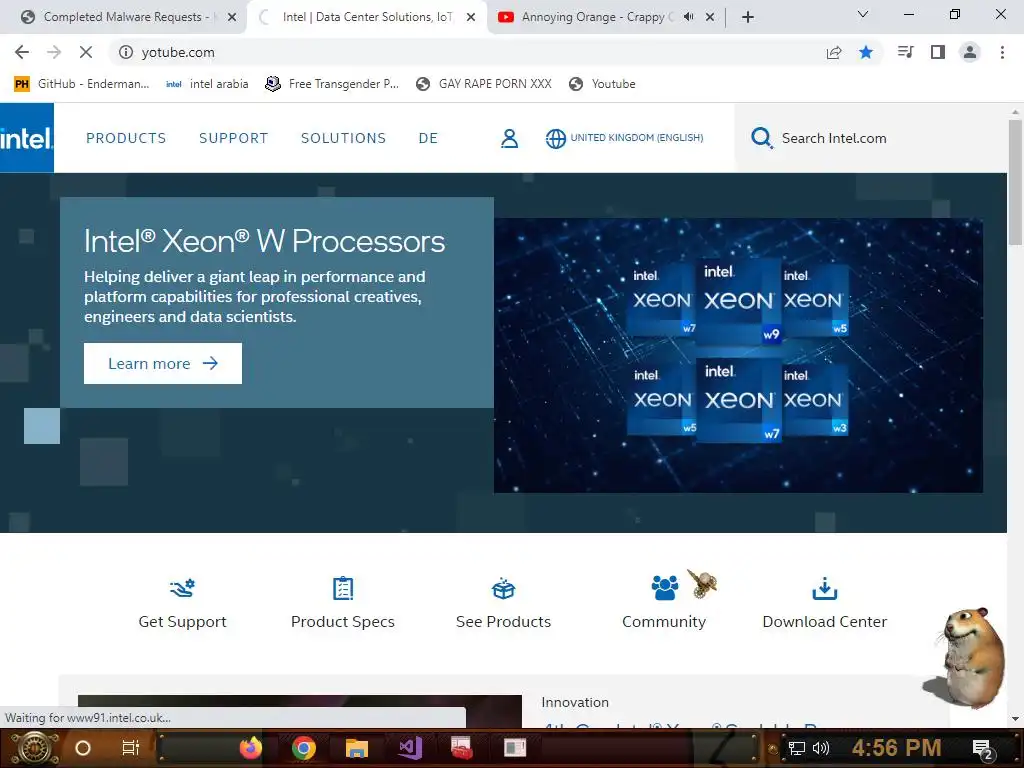This screenshot has height=768, width=1024.
Task: Click the Intel logo
Action: point(27,138)
